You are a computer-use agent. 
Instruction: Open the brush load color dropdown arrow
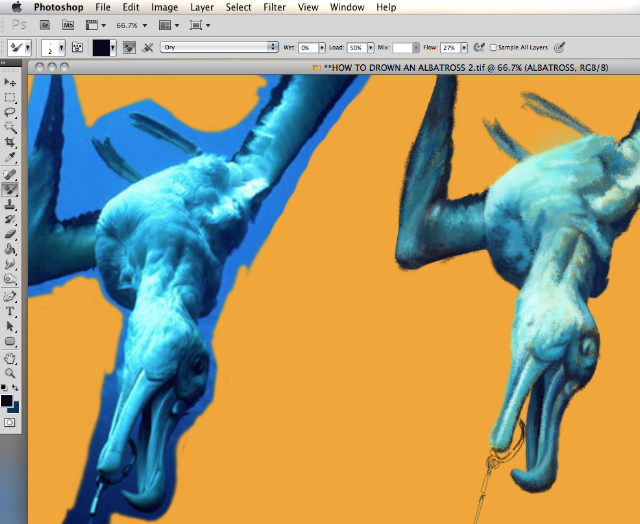pos(113,48)
